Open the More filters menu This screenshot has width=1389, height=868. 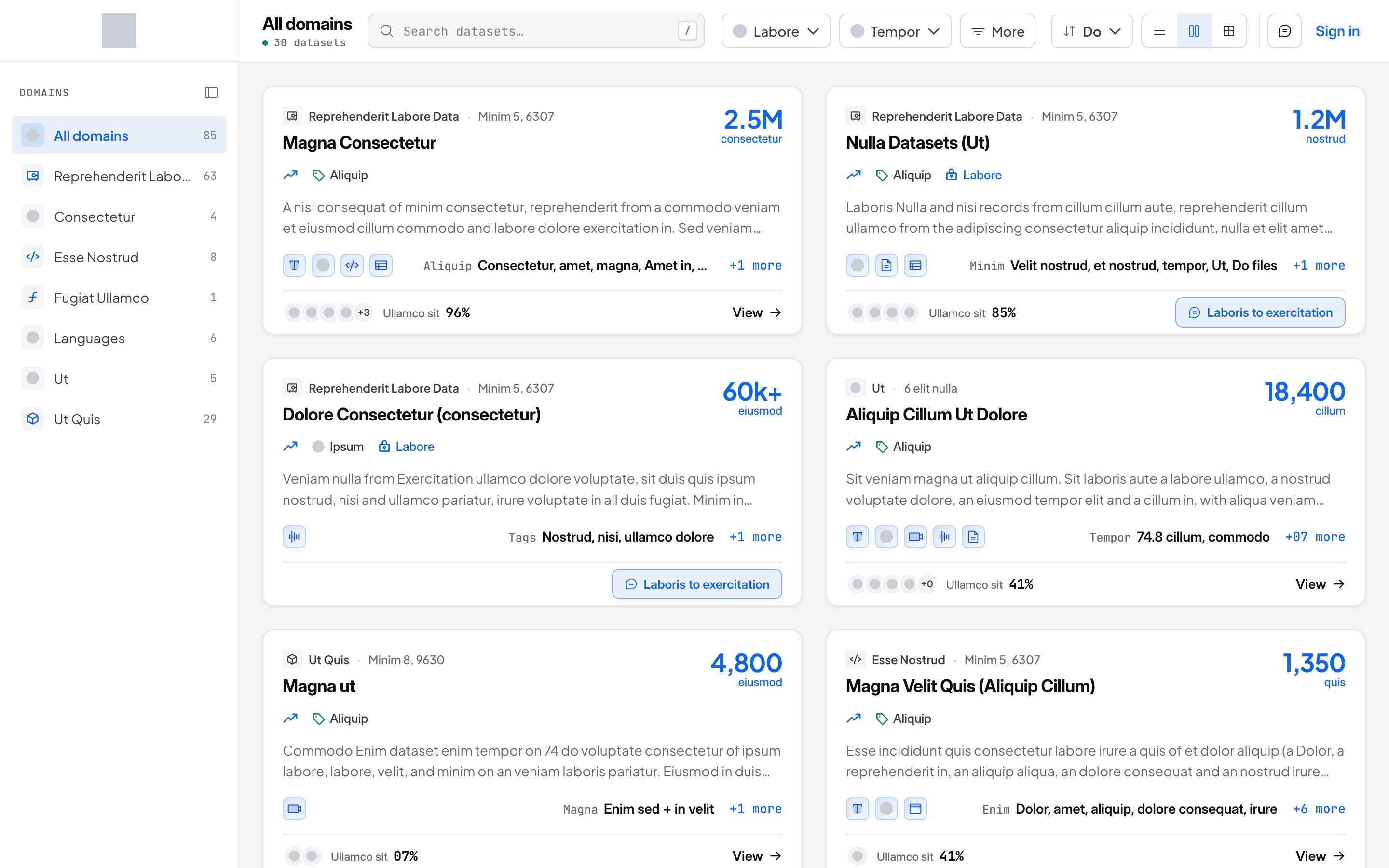tap(997, 31)
